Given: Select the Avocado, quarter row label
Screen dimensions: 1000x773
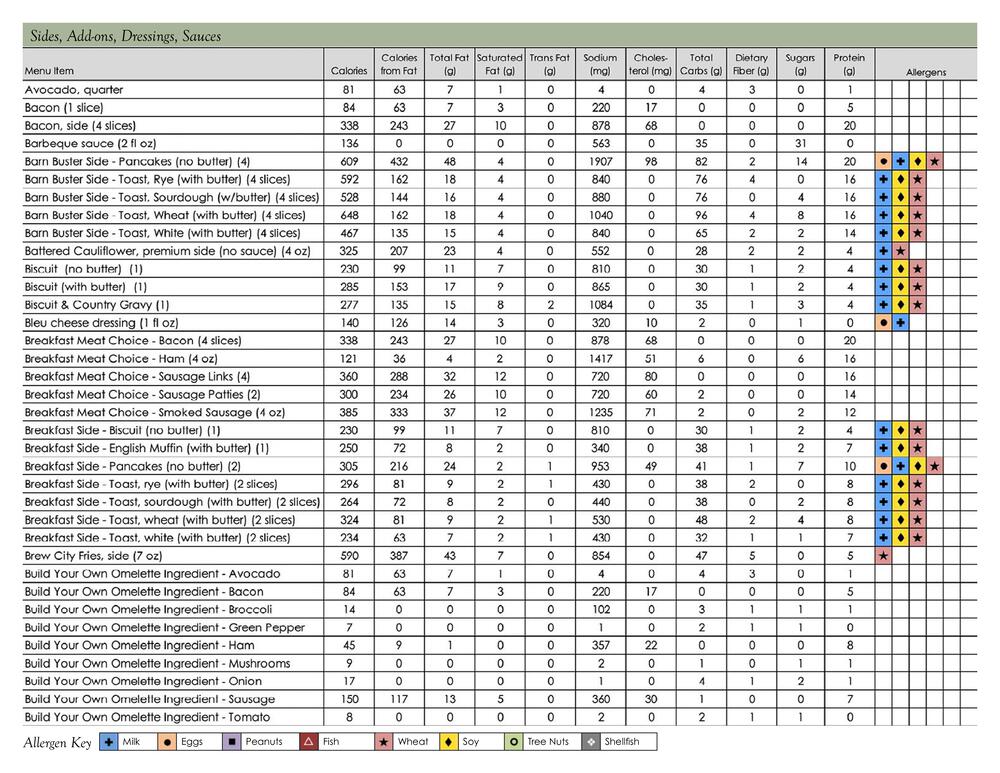Looking at the screenshot, I should click(x=71, y=90).
